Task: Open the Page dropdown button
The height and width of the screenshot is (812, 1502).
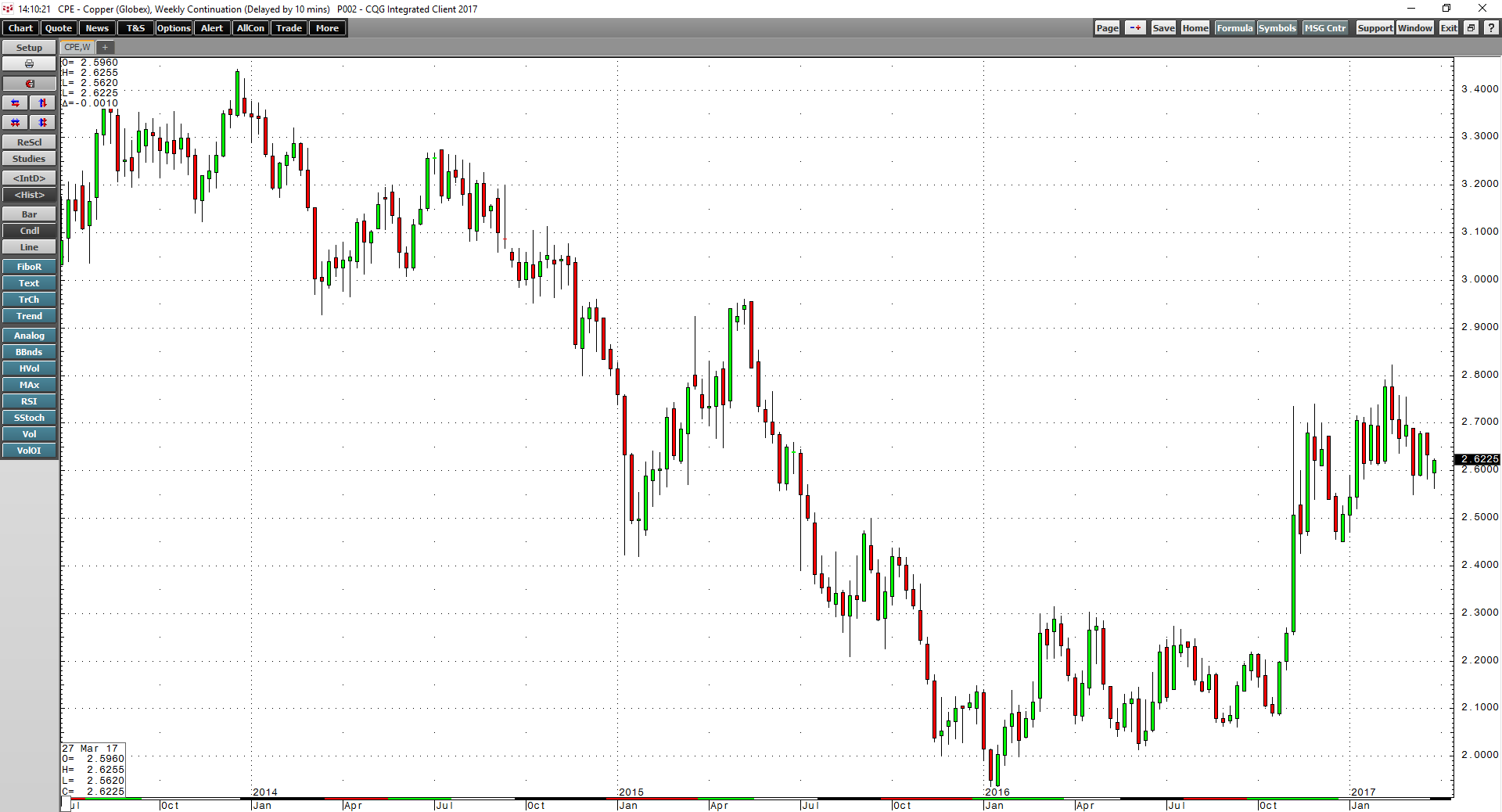Action: tap(1107, 28)
